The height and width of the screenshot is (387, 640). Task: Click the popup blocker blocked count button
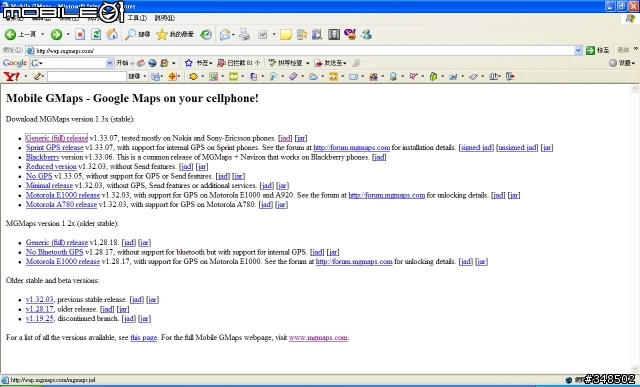[x=239, y=63]
